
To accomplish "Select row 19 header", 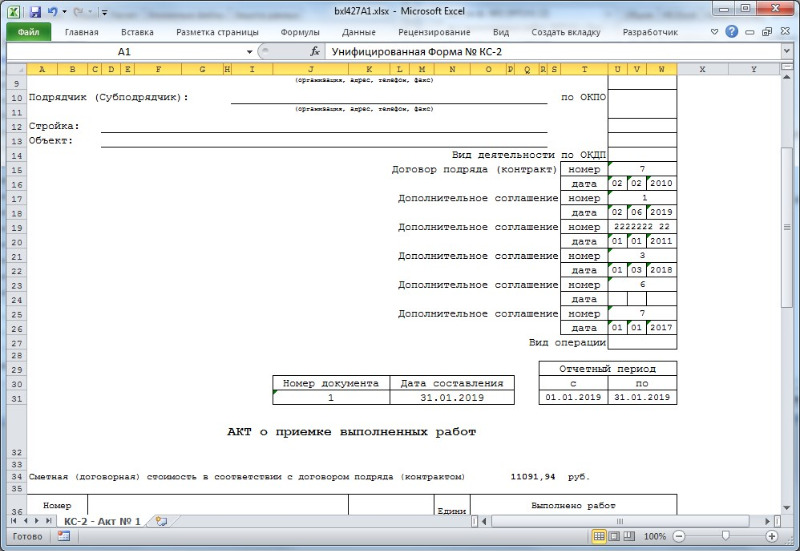I will click(x=16, y=228).
